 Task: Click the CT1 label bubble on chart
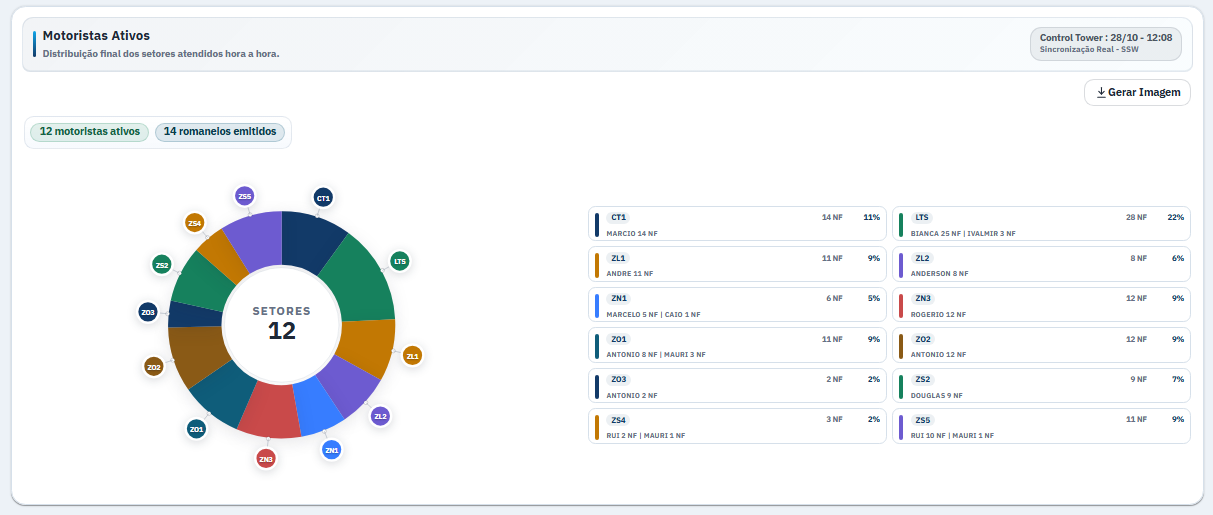pos(323,198)
